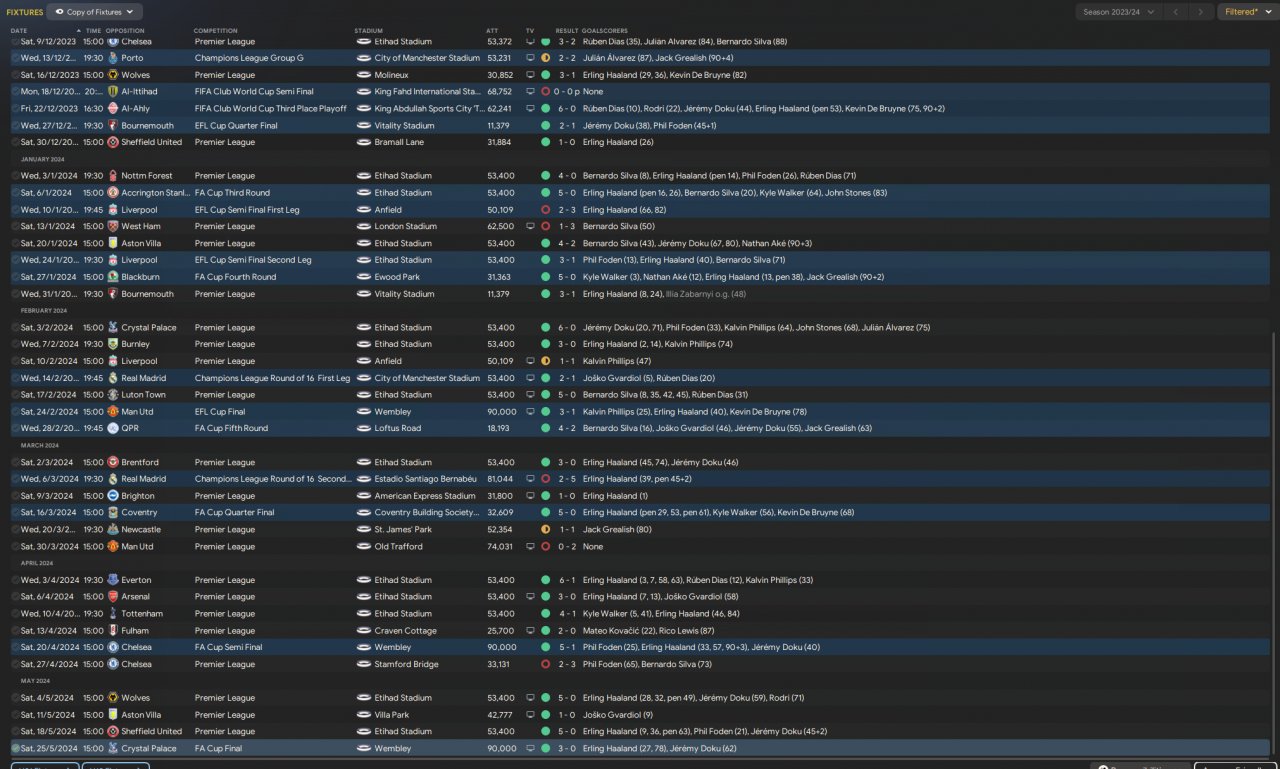Image resolution: width=1280 pixels, height=769 pixels.
Task: Click the Wolves badge in the 16/12/2023 row
Action: [x=113, y=75]
